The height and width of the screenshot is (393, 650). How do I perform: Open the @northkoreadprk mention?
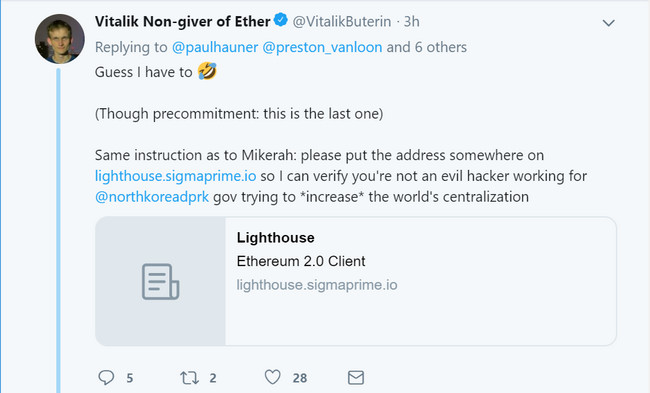point(152,196)
